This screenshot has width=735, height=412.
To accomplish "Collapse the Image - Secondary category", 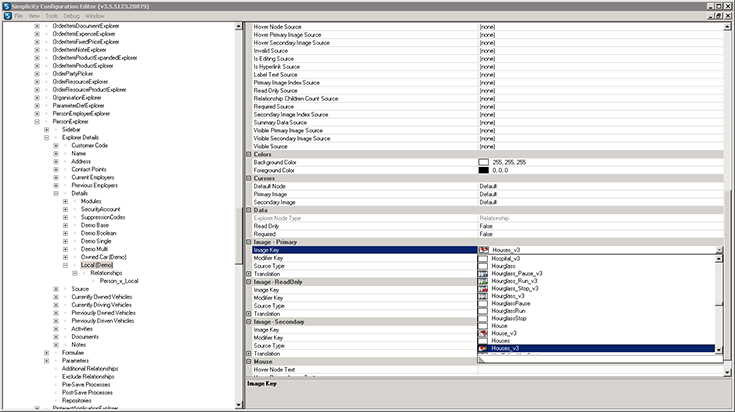I will click(249, 322).
